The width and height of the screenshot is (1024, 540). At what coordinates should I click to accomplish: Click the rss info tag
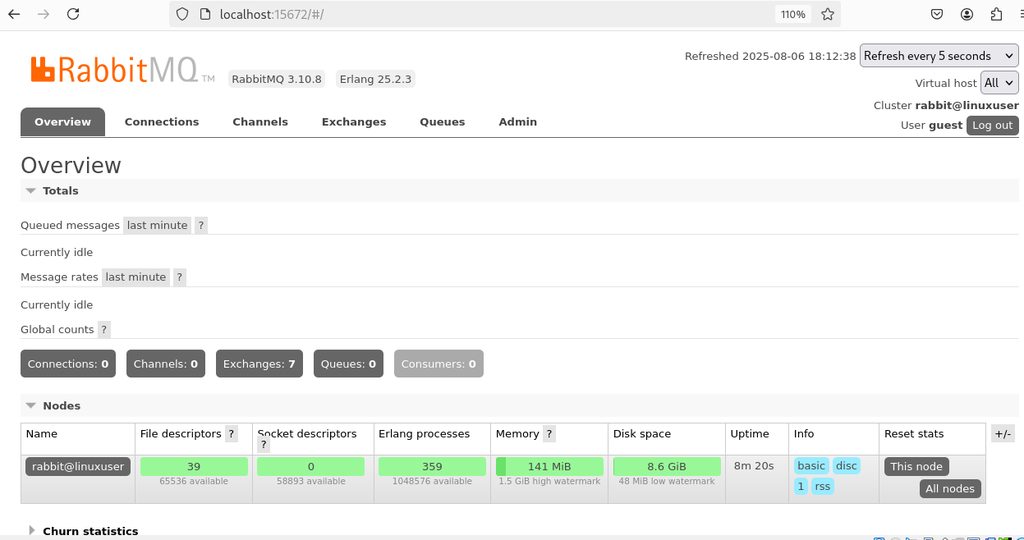pyautogui.click(x=822, y=486)
